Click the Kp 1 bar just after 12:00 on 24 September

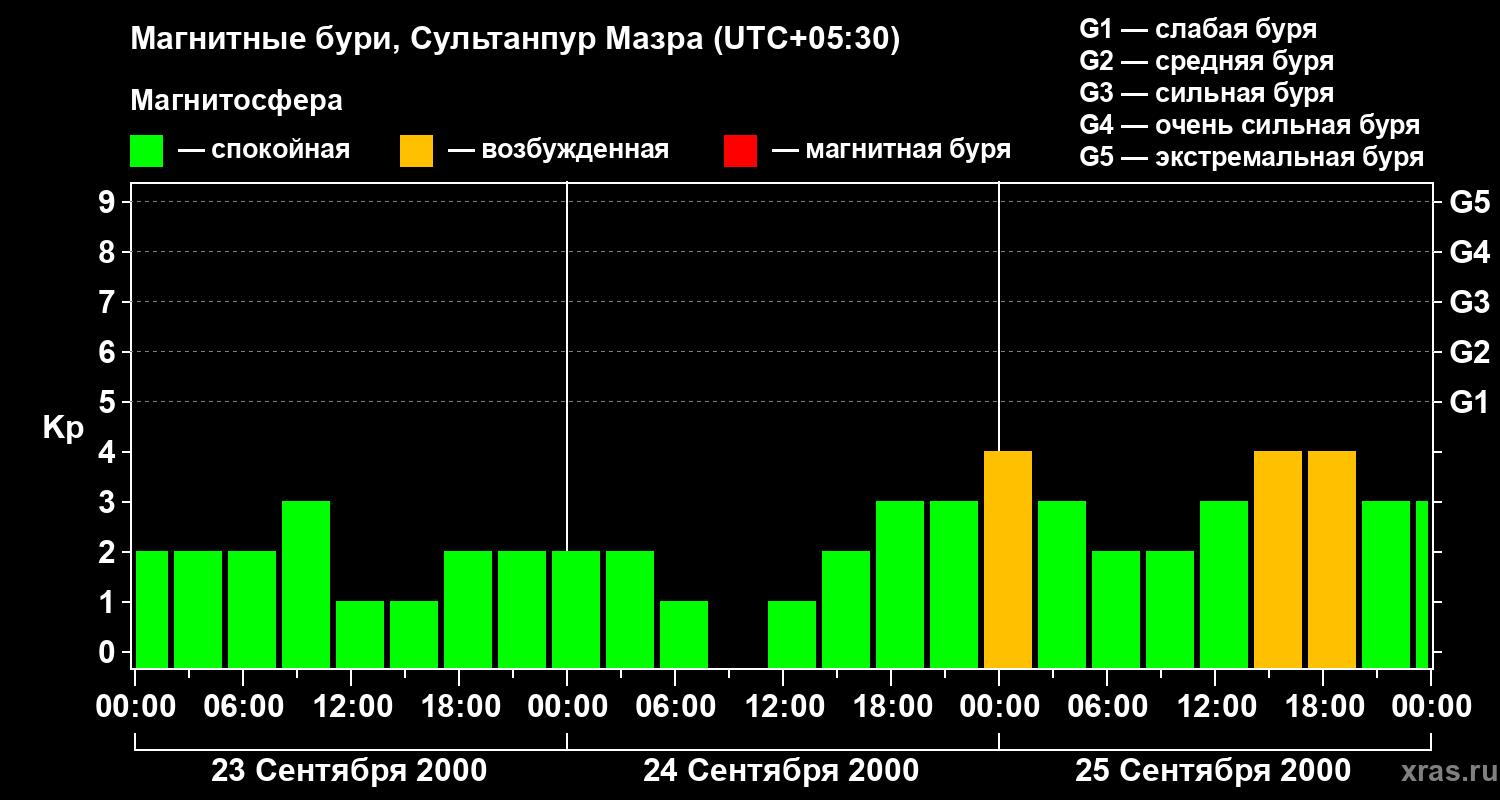pos(792,635)
